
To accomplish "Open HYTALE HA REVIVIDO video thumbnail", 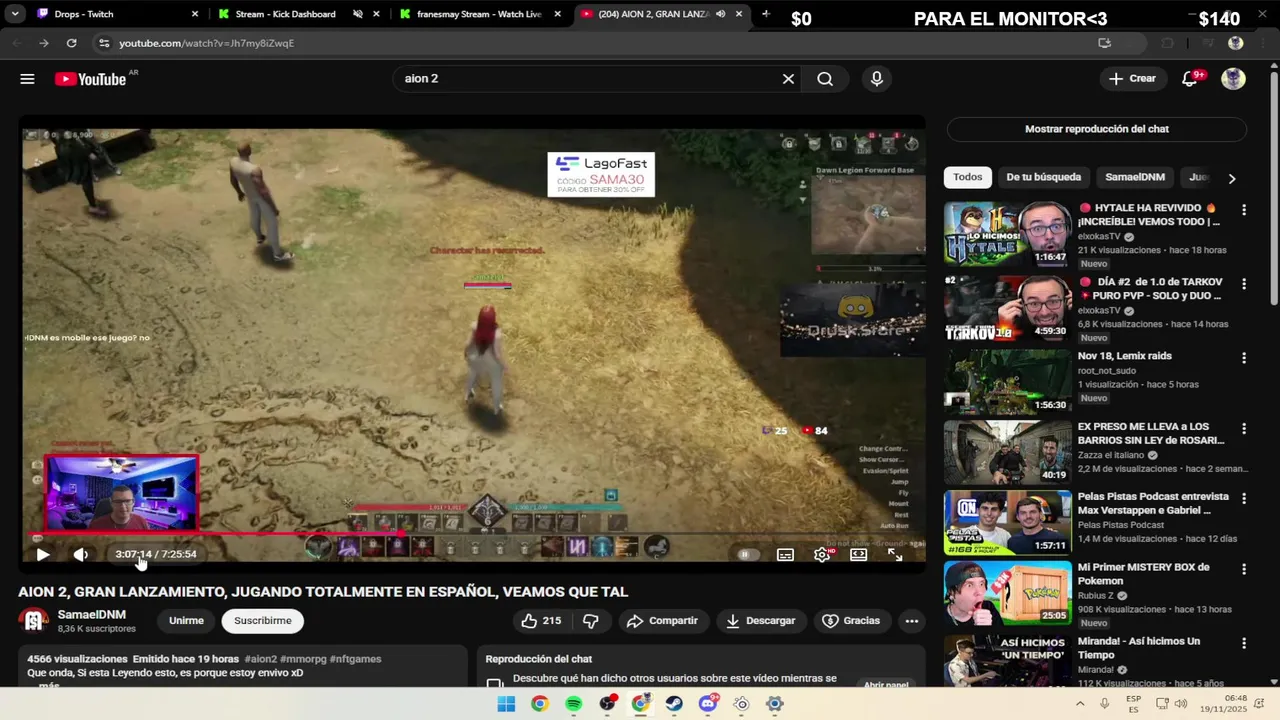I will tap(1007, 234).
